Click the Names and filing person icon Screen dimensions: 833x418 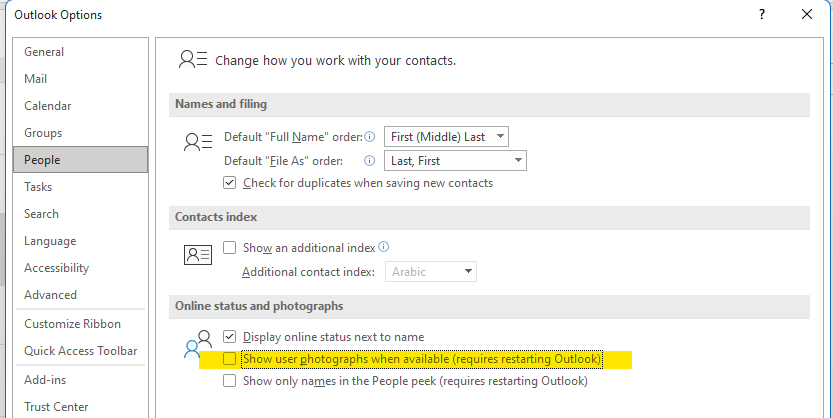(198, 143)
